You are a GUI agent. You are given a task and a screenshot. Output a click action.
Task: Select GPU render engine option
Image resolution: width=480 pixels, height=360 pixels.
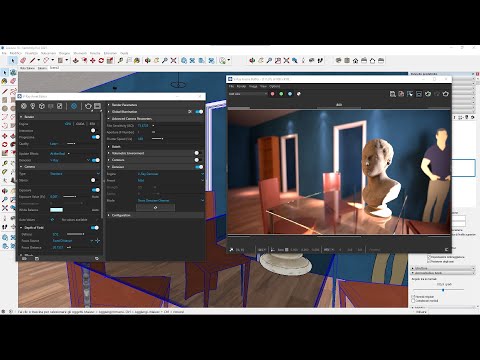pos(68,124)
